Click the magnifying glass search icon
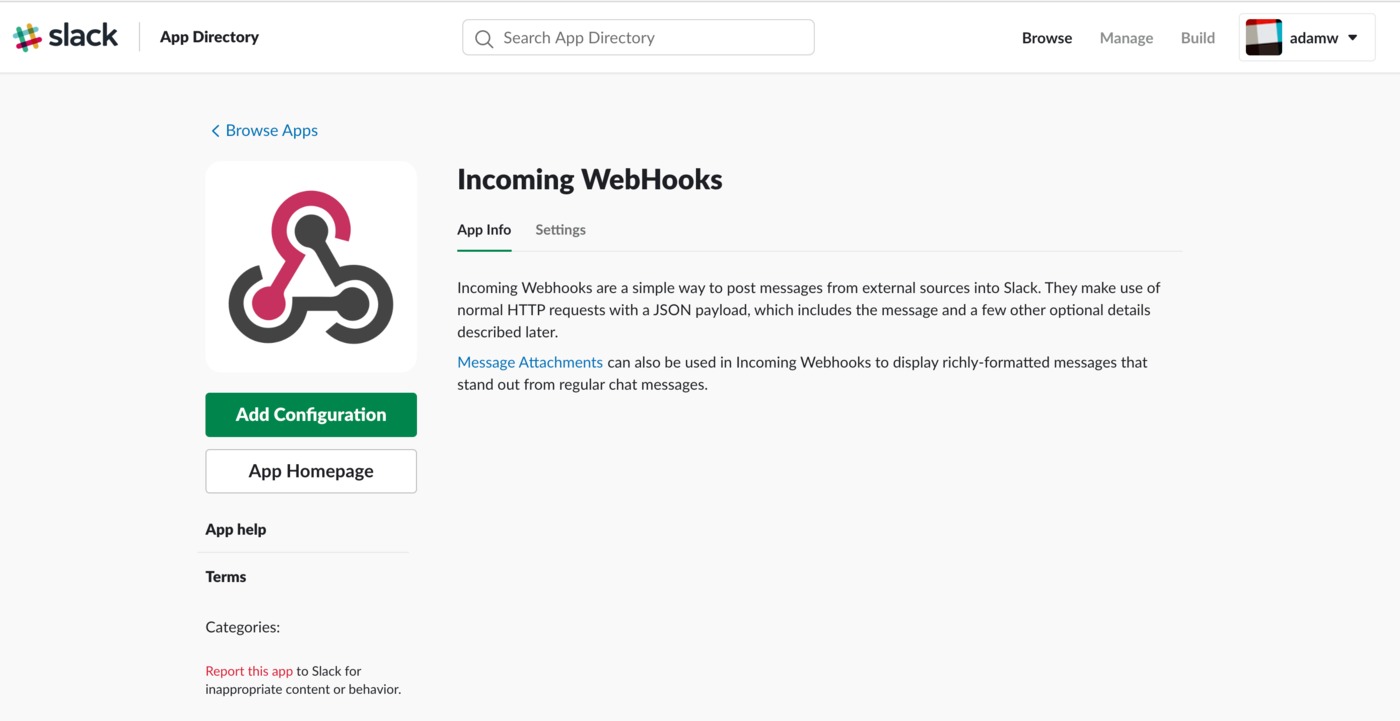This screenshot has width=1400, height=721. click(484, 38)
